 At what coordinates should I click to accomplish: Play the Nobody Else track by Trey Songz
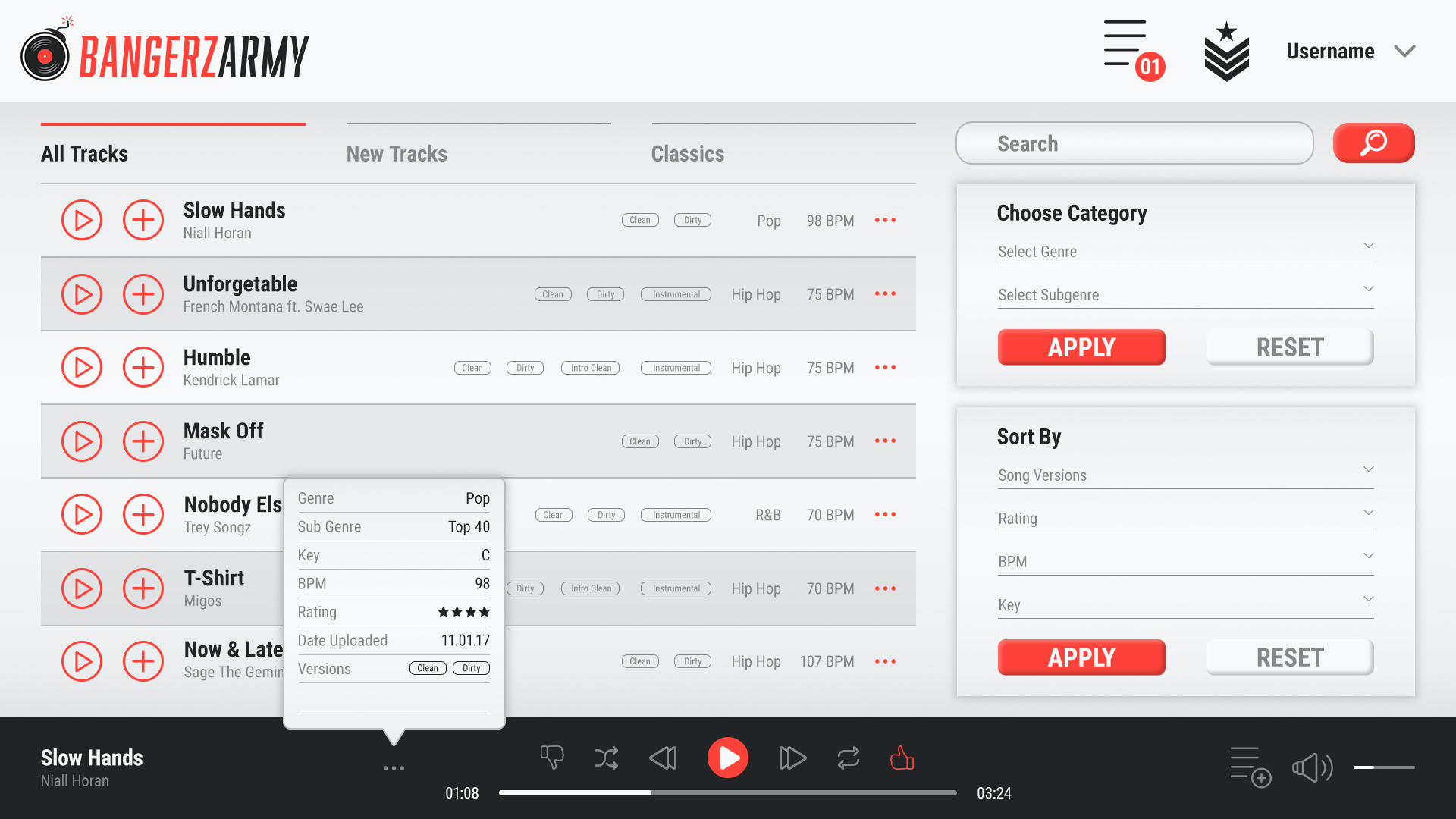(x=82, y=514)
